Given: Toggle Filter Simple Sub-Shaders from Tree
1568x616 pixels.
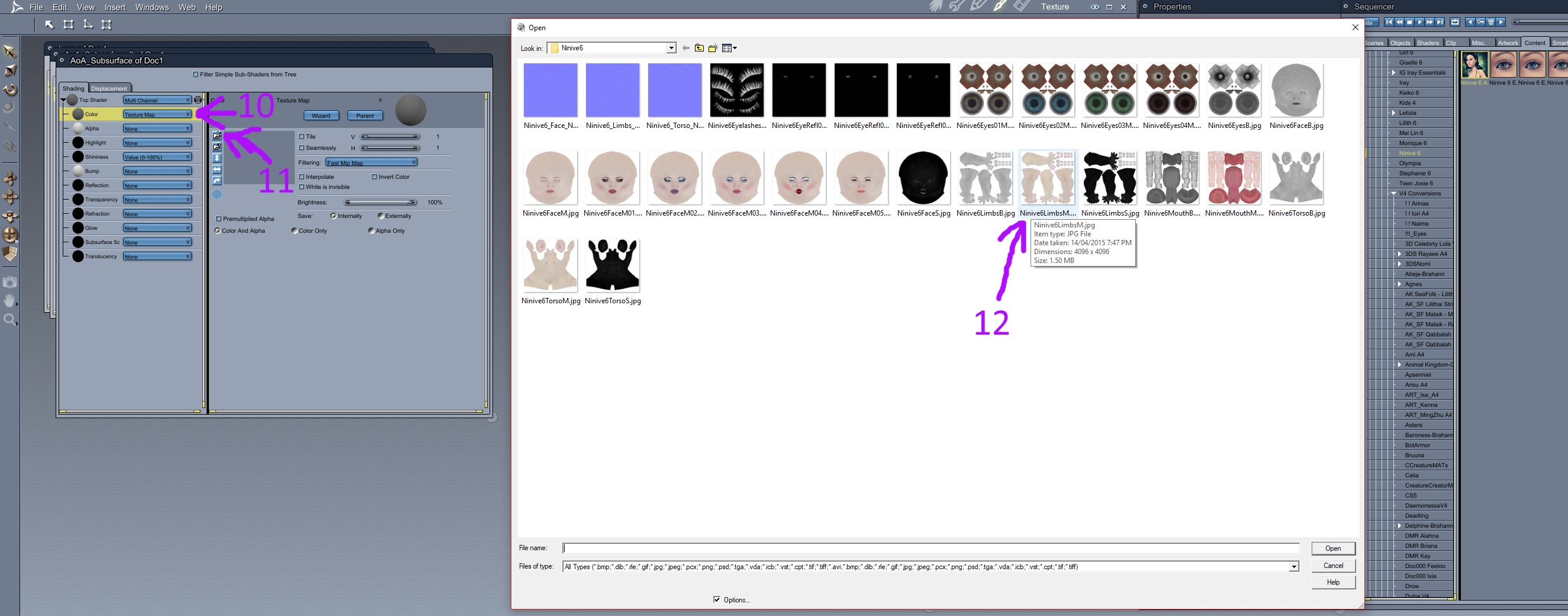Looking at the screenshot, I should pos(195,74).
